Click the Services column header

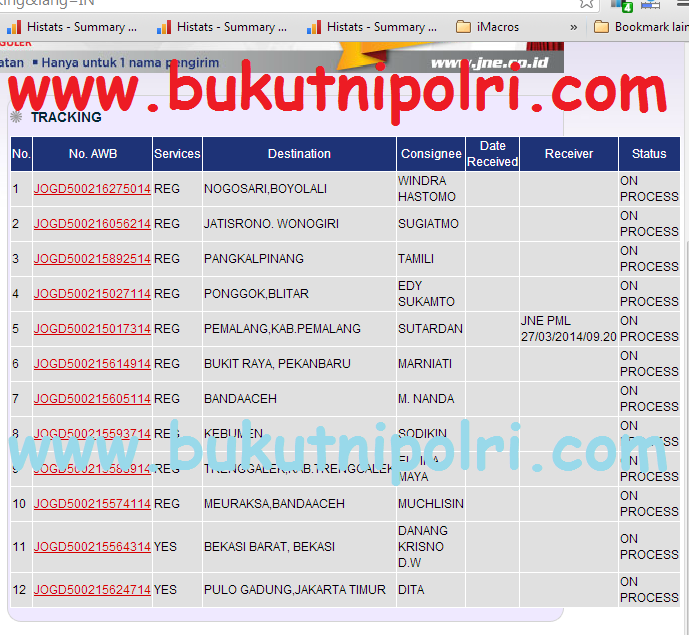pos(177,154)
